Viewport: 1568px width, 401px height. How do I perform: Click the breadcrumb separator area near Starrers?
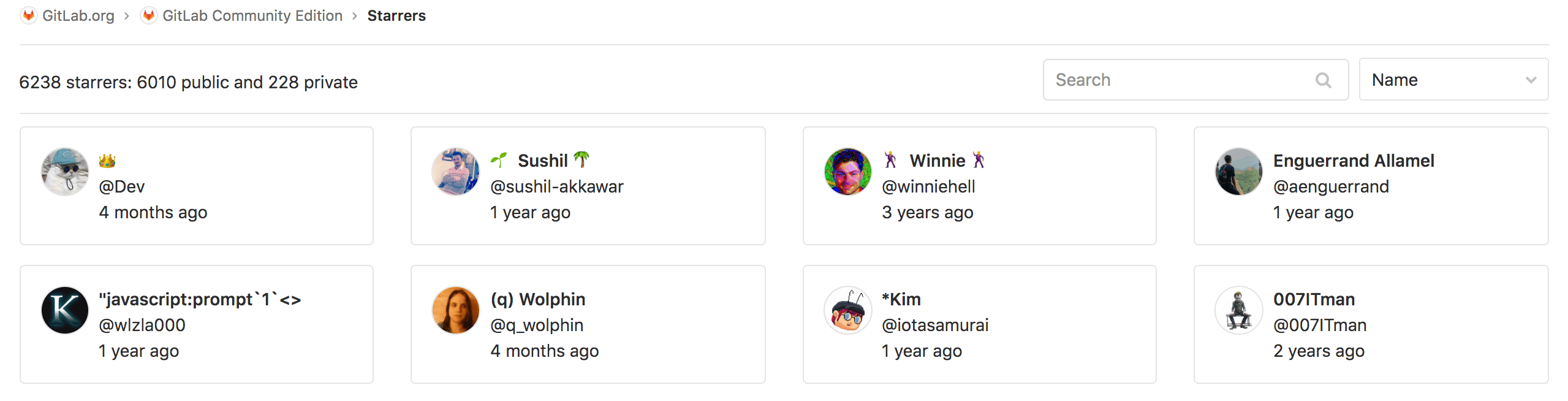pyautogui.click(x=354, y=15)
